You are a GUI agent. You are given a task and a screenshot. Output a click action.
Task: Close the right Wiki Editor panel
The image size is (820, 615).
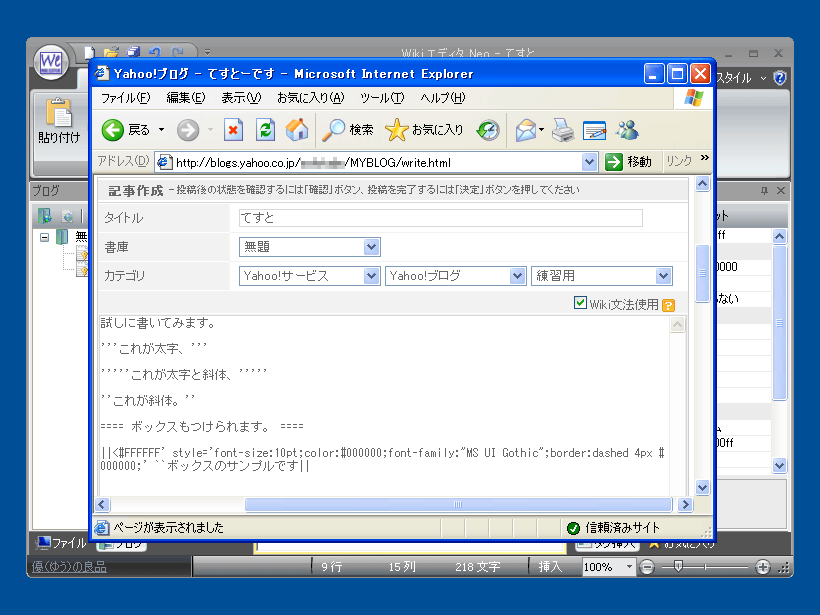(781, 190)
